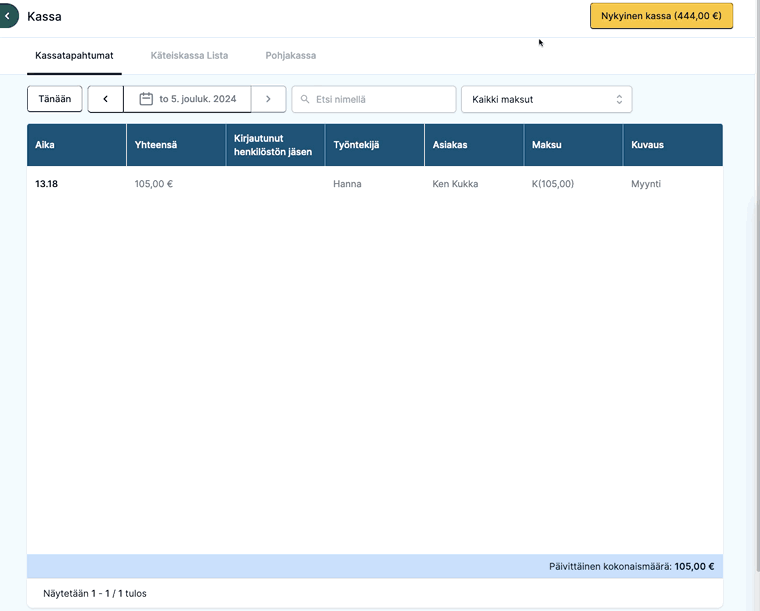
Task: Click the 105,00 € total cell in the row
Action: pyautogui.click(x=154, y=184)
